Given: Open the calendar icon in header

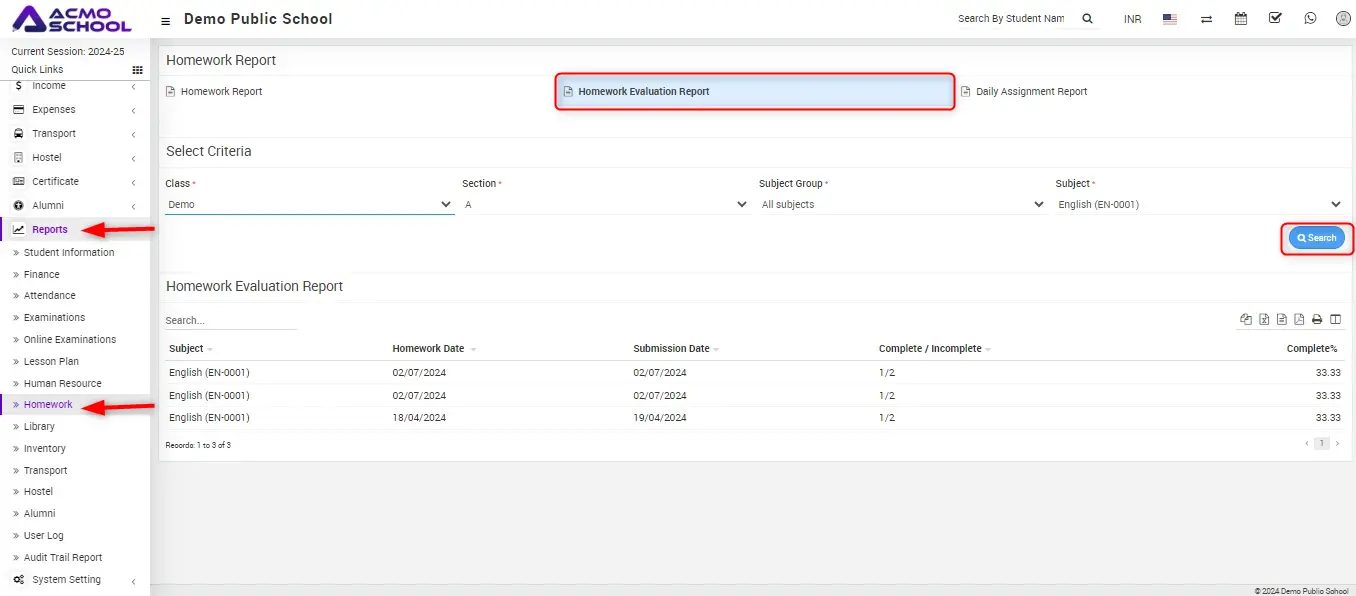Looking at the screenshot, I should (x=1241, y=18).
